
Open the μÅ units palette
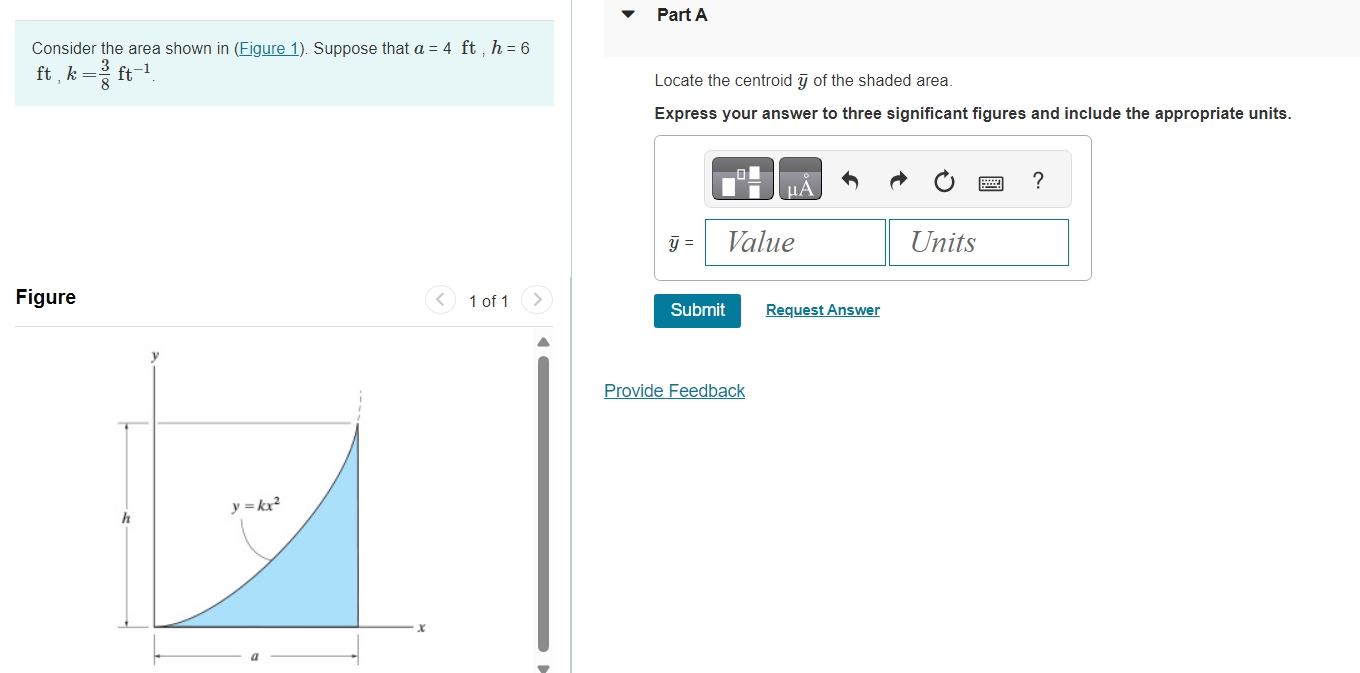800,178
